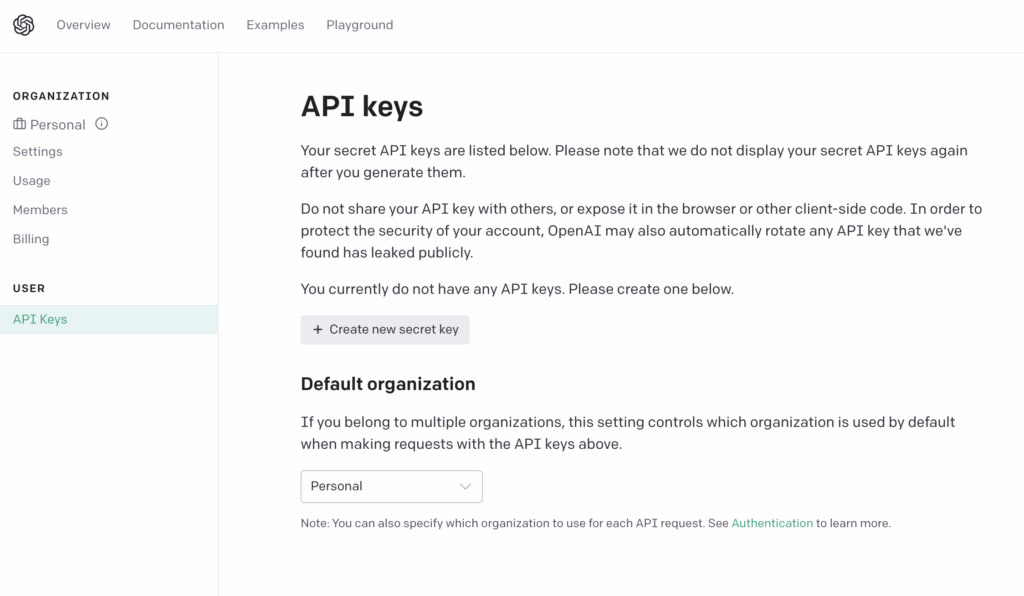Select the API Keys sidebar item
Viewport: 1024px width, 596px height.
(40, 320)
